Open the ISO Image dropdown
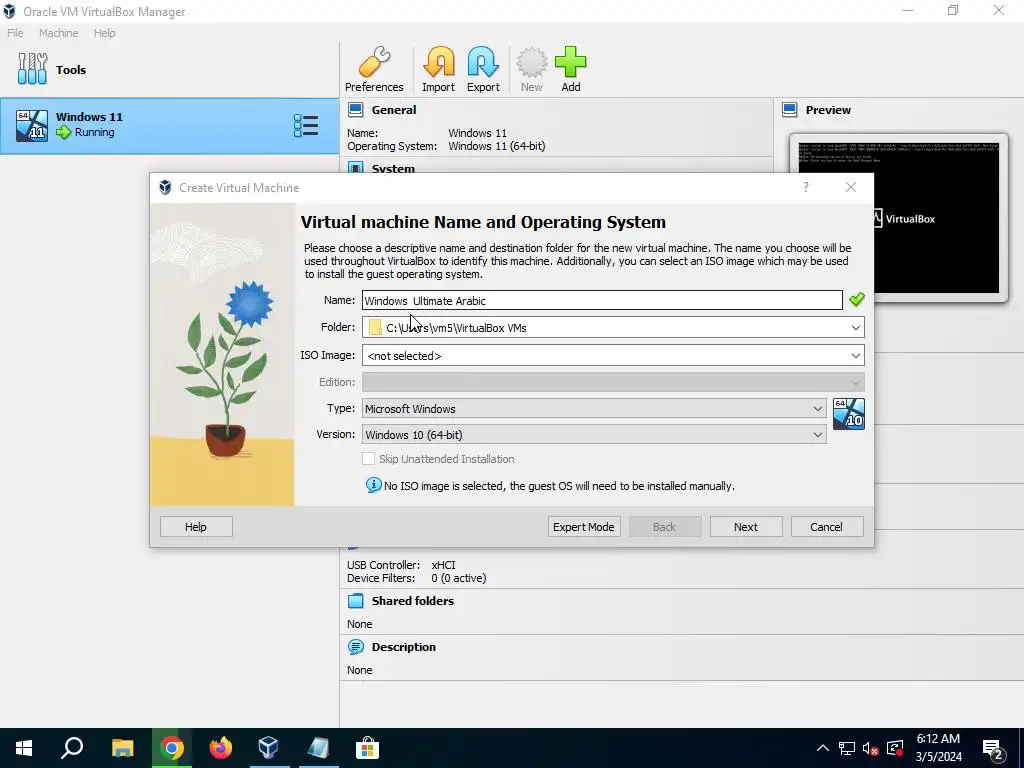 (x=856, y=355)
